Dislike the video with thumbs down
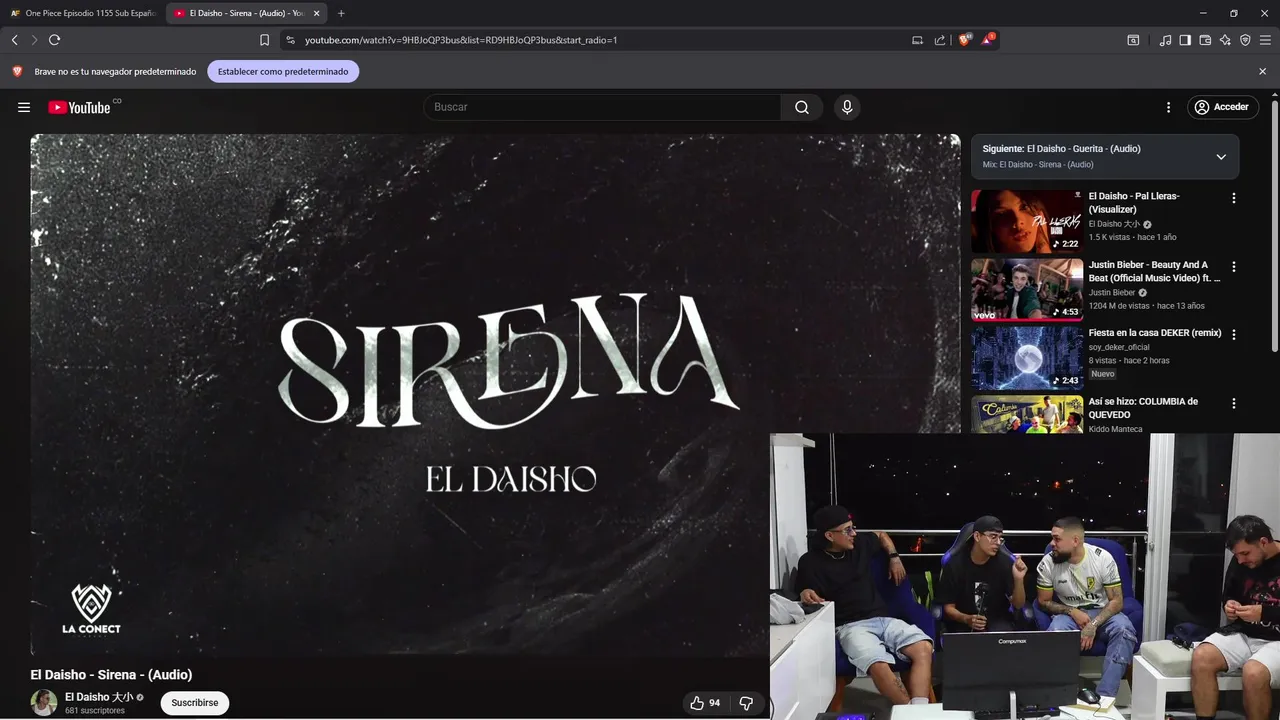The height and width of the screenshot is (720, 1280). [x=746, y=703]
